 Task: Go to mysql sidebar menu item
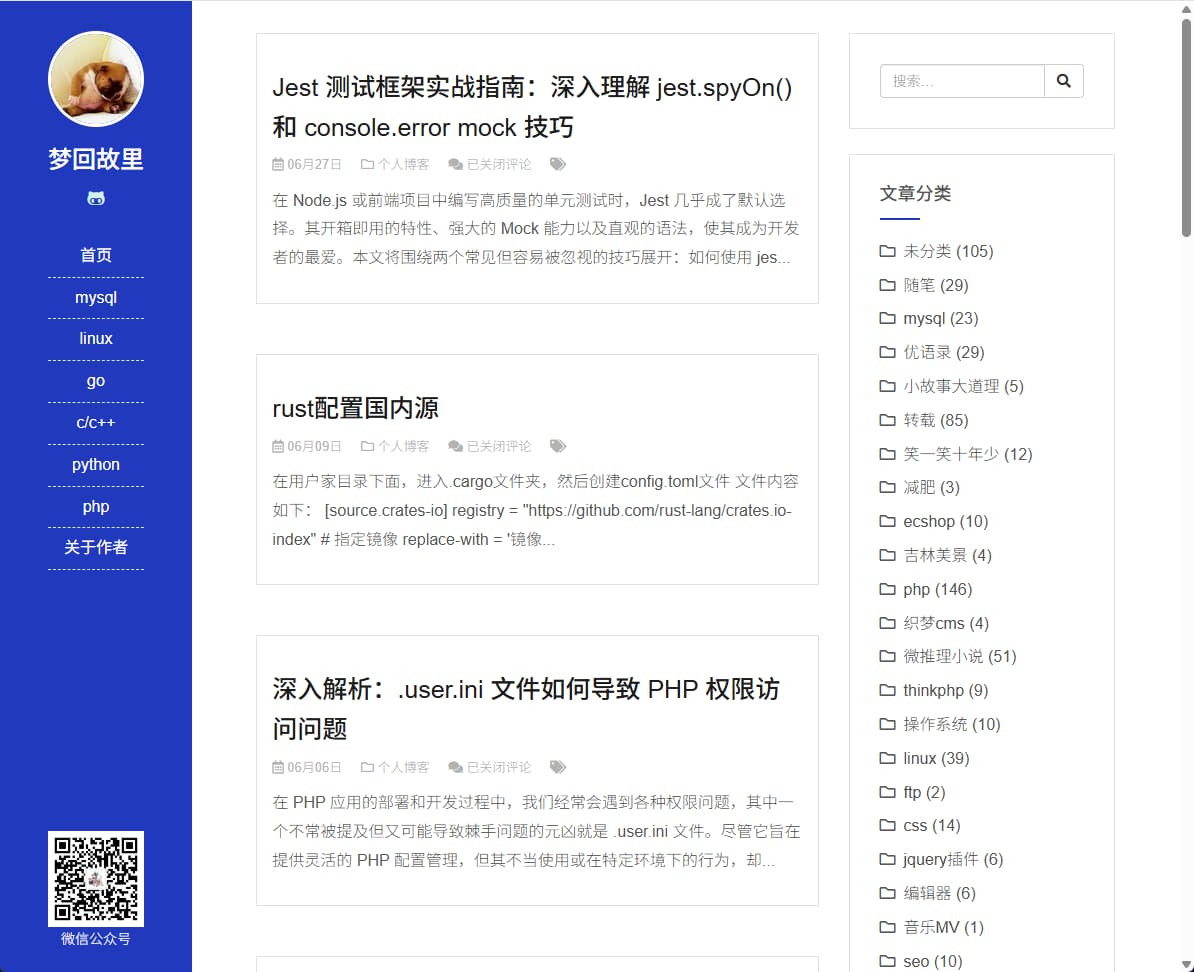coord(96,297)
